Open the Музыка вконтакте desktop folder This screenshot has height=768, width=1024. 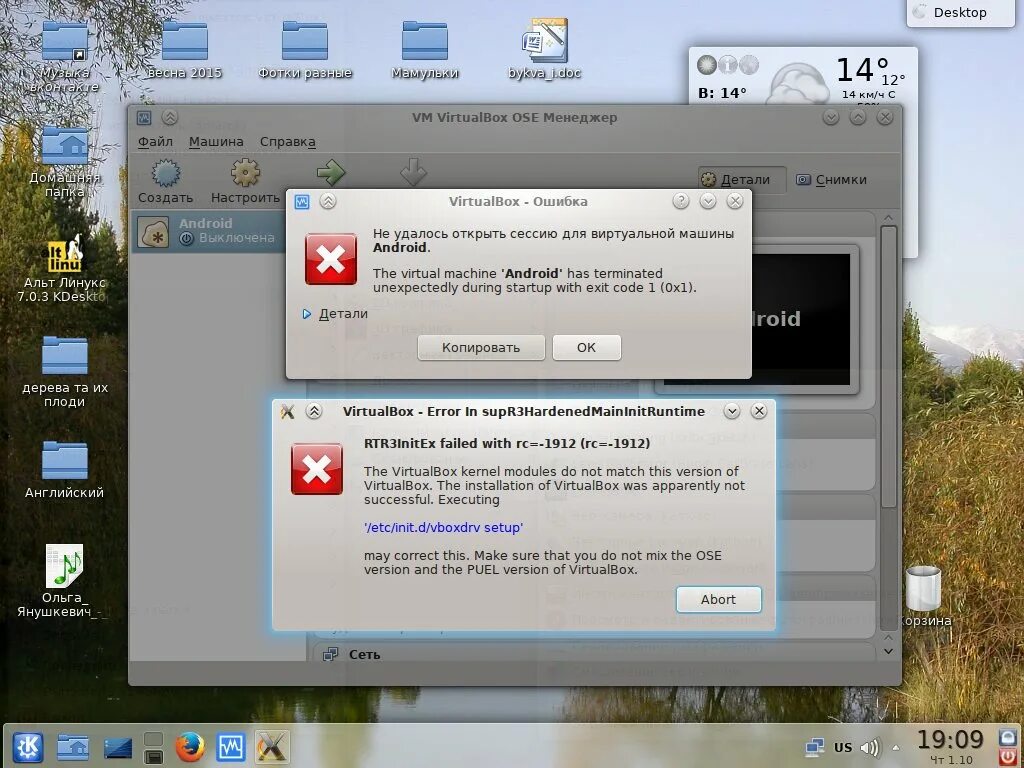[x=64, y=55]
